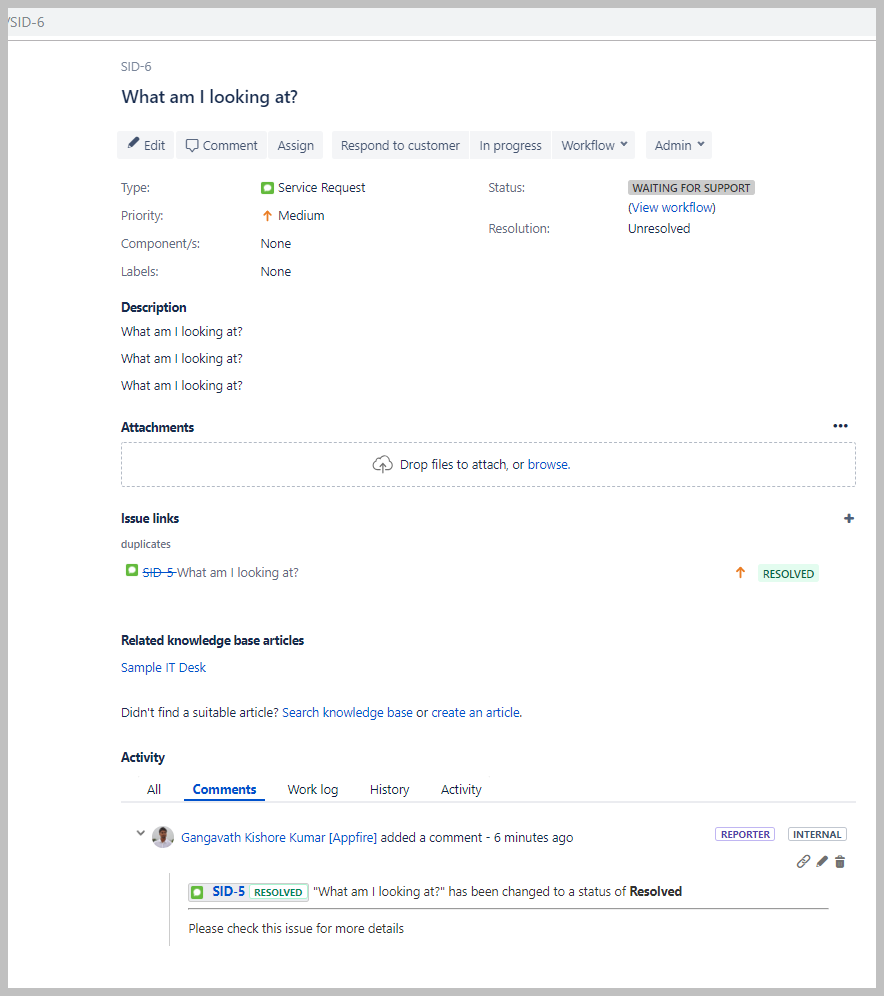Copy comment permalink via link icon
This screenshot has height=996, width=884.
pyautogui.click(x=803, y=862)
